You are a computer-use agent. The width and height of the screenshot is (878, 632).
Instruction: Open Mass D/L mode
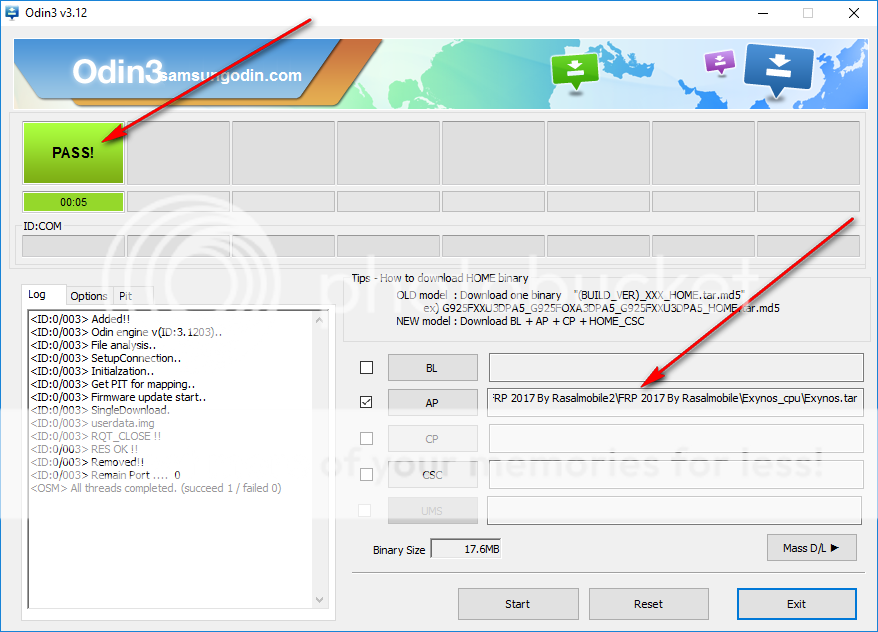pos(811,548)
